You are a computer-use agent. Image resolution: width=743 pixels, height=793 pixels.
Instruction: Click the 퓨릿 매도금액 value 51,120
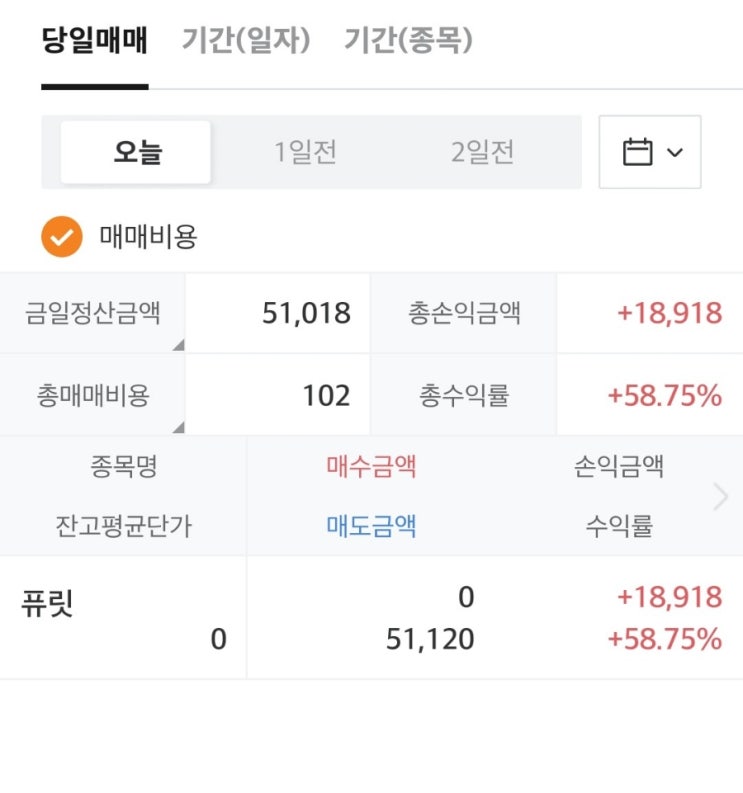[430, 639]
